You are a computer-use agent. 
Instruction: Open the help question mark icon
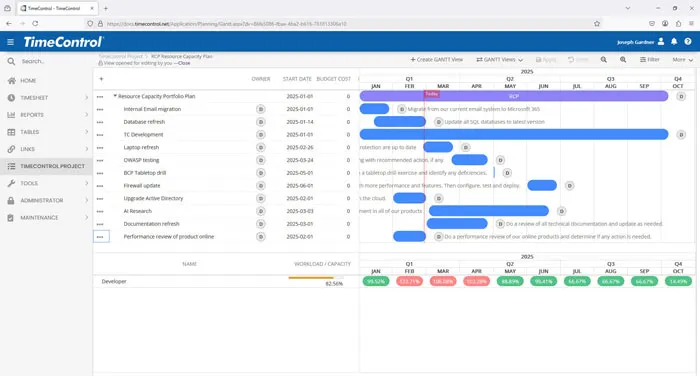pyautogui.click(x=688, y=42)
